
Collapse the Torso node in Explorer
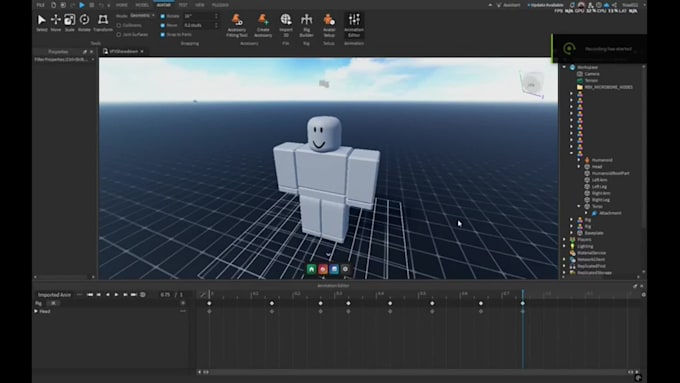(x=579, y=206)
